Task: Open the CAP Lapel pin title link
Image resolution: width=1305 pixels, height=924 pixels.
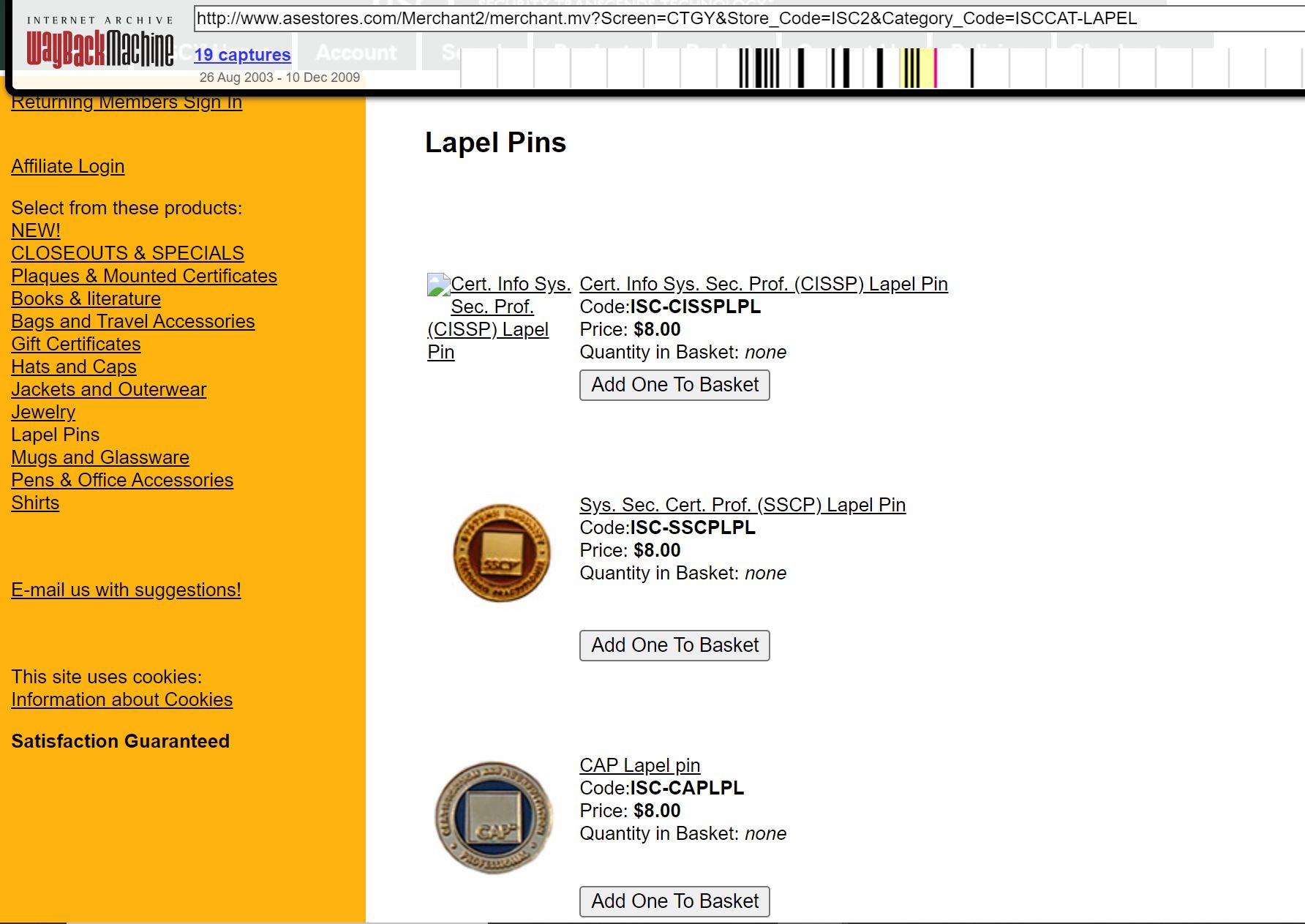Action: pos(639,765)
